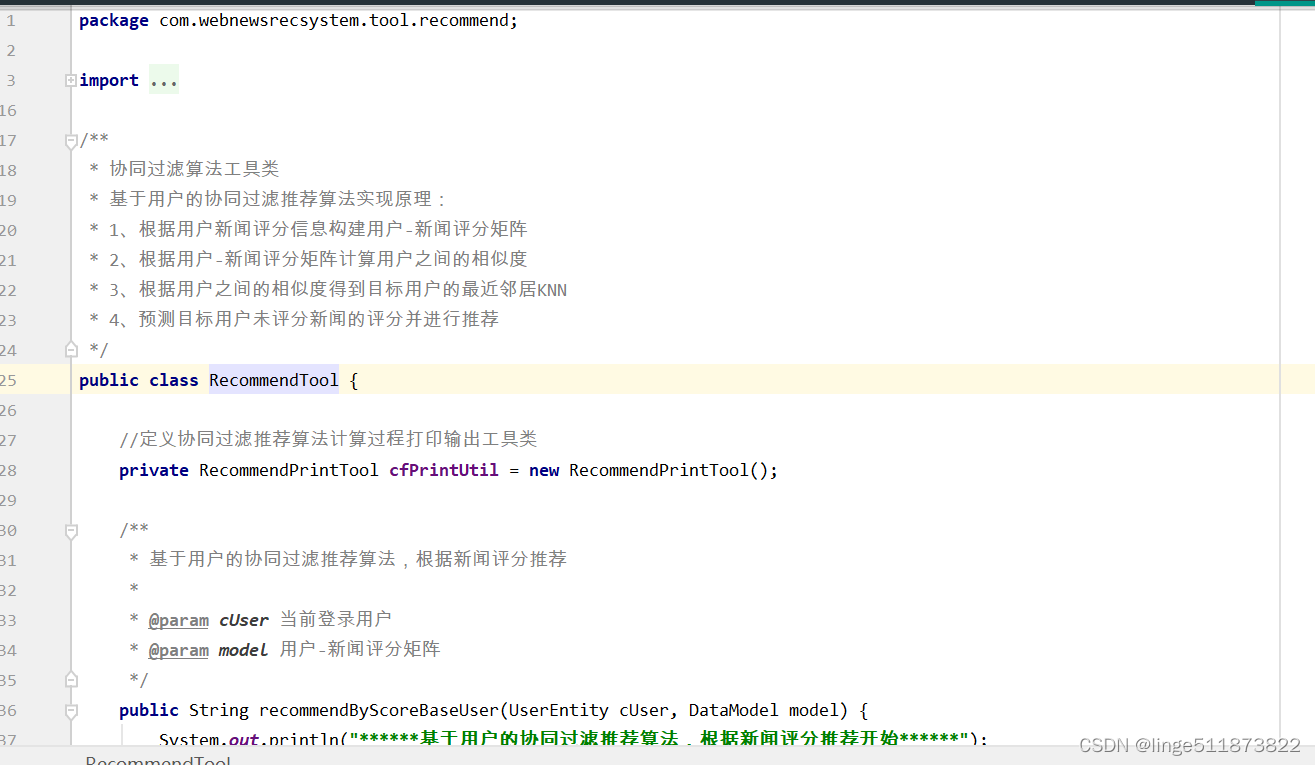Viewport: 1315px width, 765px height.
Task: Click @param tag before cUser
Action: coord(179,620)
